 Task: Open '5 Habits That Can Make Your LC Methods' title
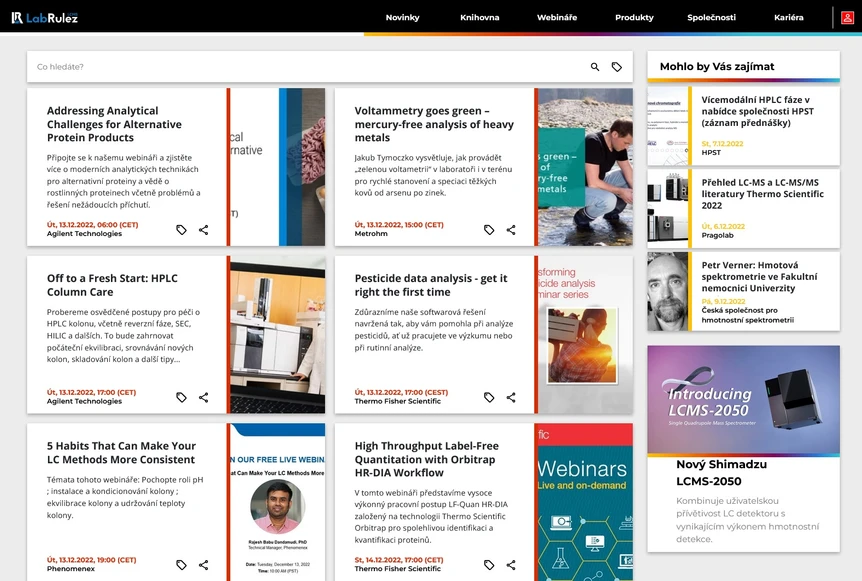121,452
